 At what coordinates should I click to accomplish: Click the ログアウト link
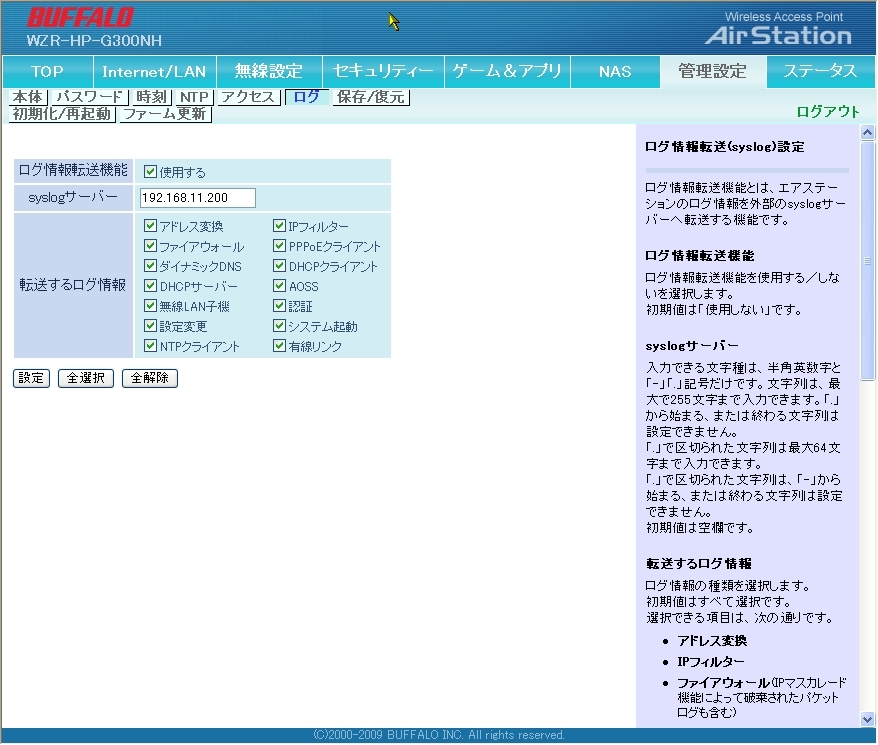coord(827,112)
